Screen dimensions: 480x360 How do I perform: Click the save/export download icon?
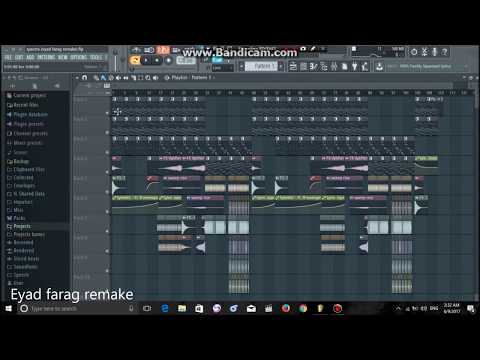[379, 67]
